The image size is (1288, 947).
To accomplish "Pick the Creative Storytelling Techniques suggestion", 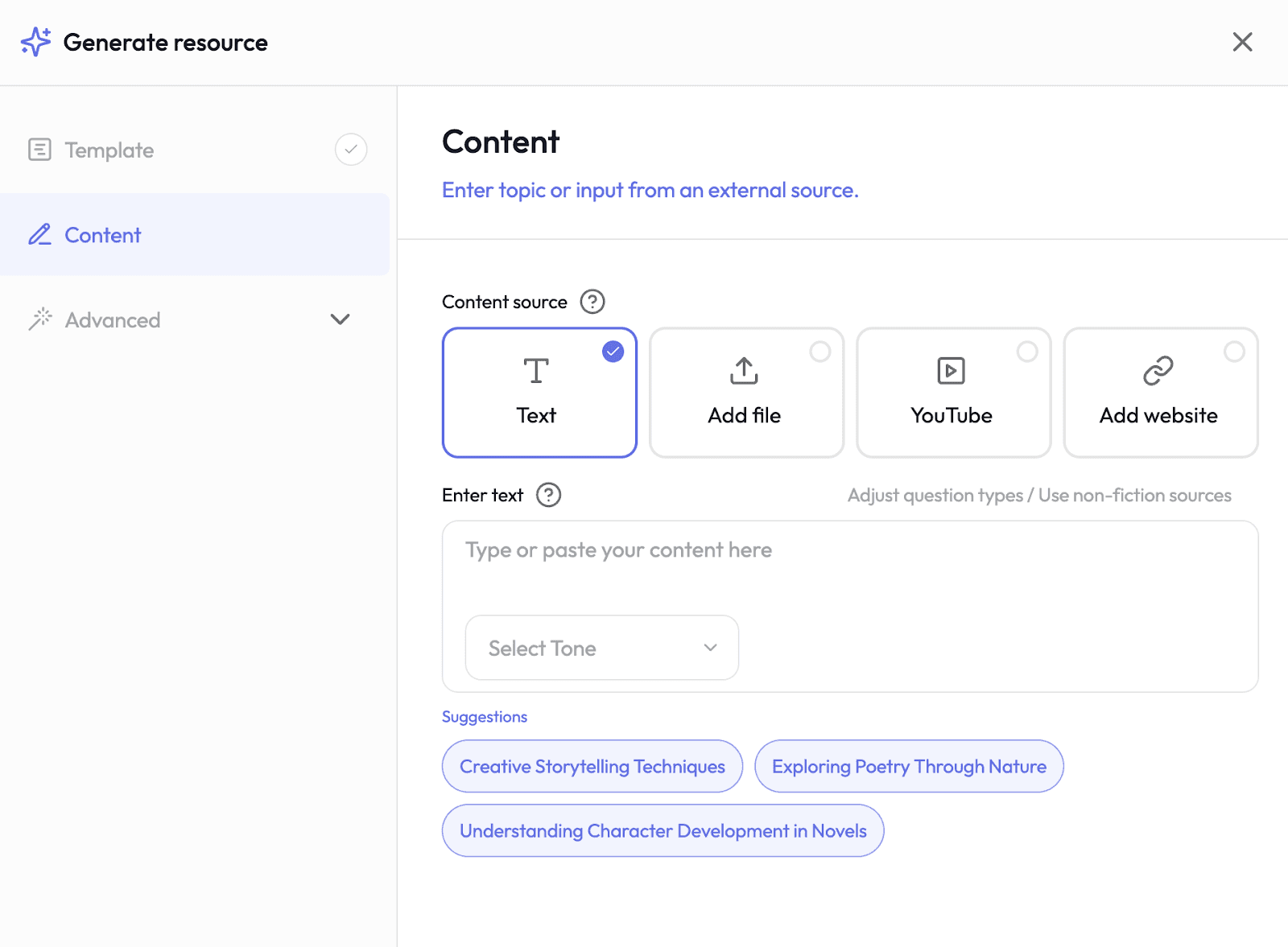I will 592,766.
